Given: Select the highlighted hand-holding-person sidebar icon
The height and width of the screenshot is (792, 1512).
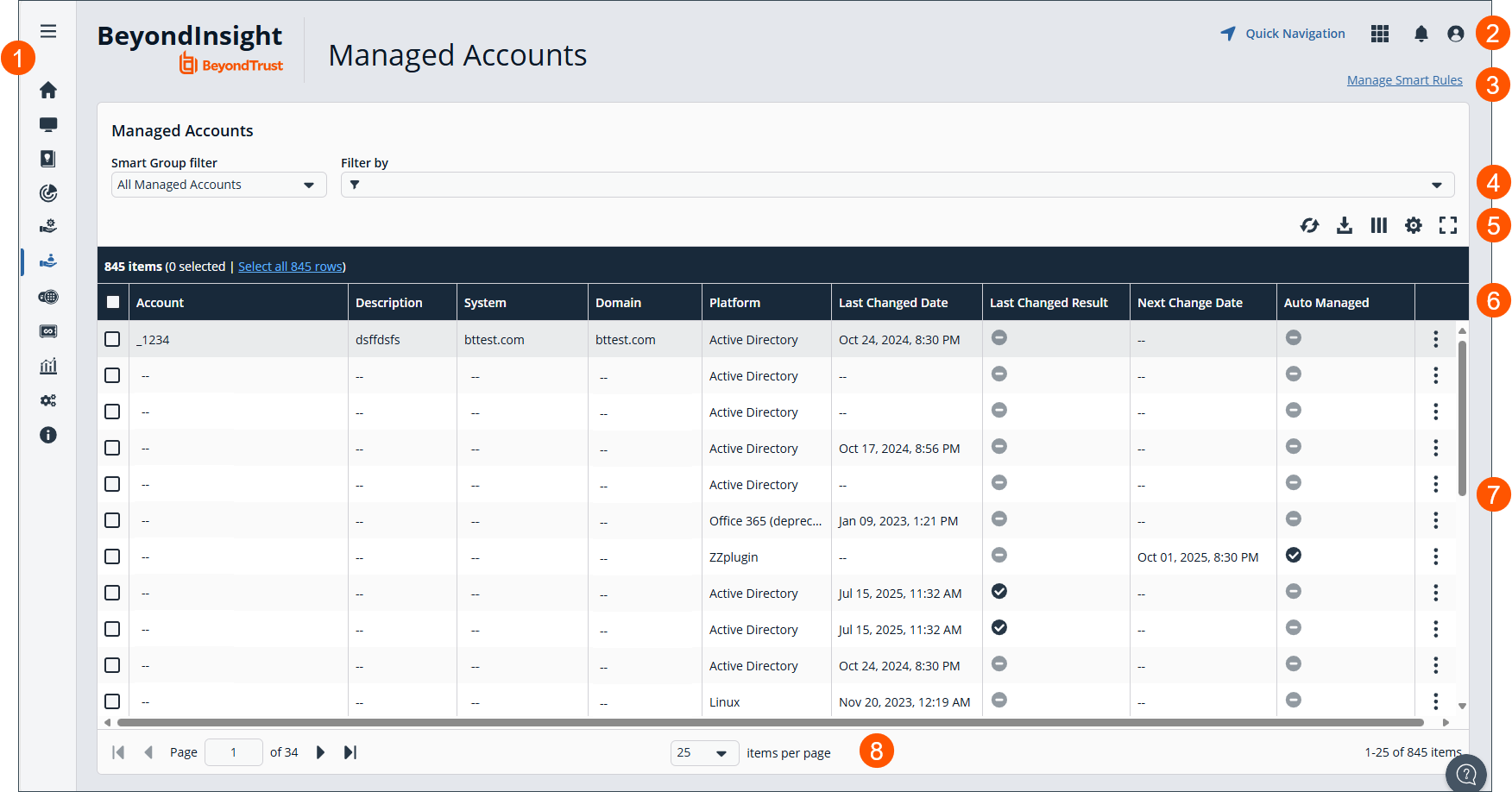Looking at the screenshot, I should pyautogui.click(x=48, y=261).
